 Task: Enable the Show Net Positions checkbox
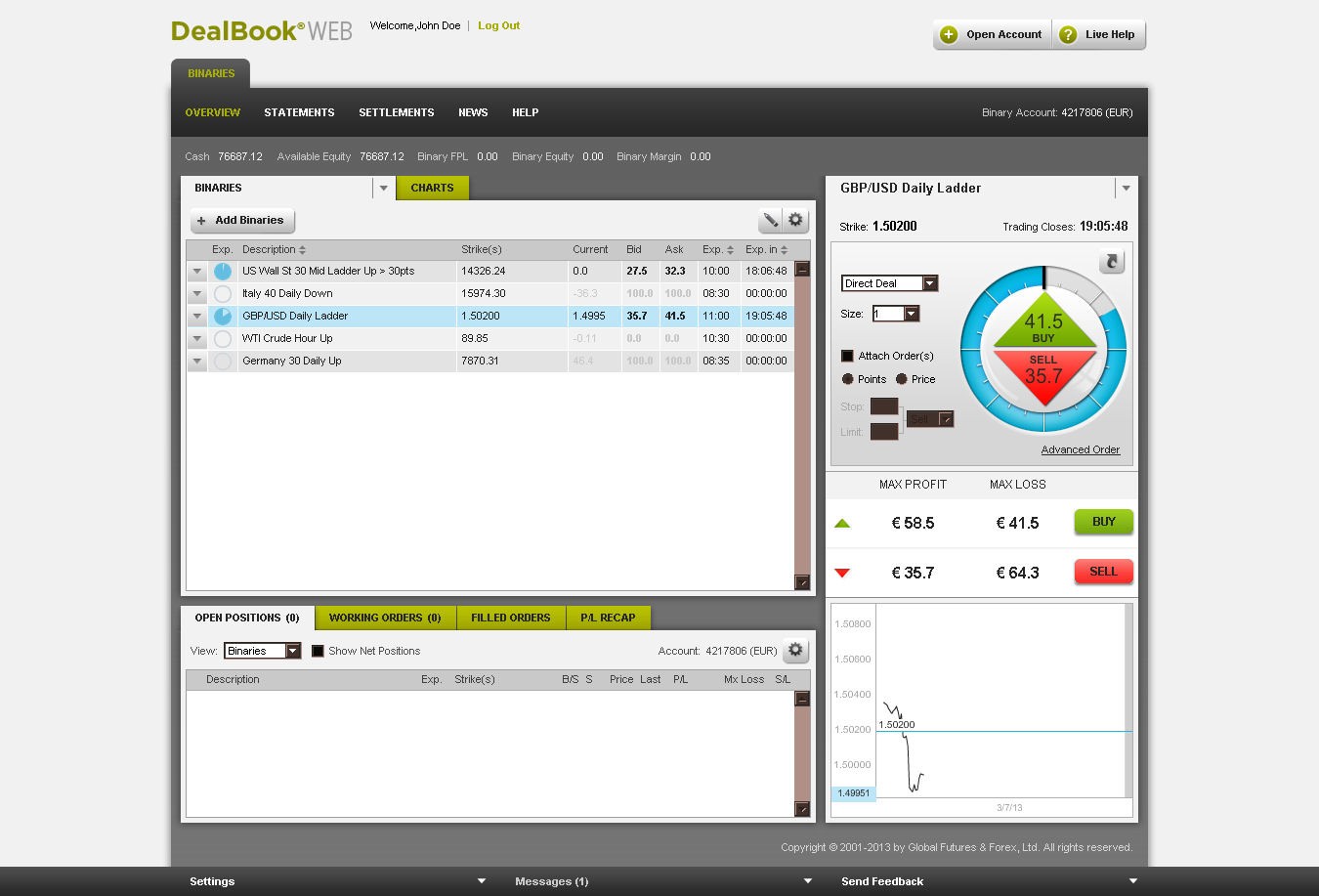(x=318, y=651)
